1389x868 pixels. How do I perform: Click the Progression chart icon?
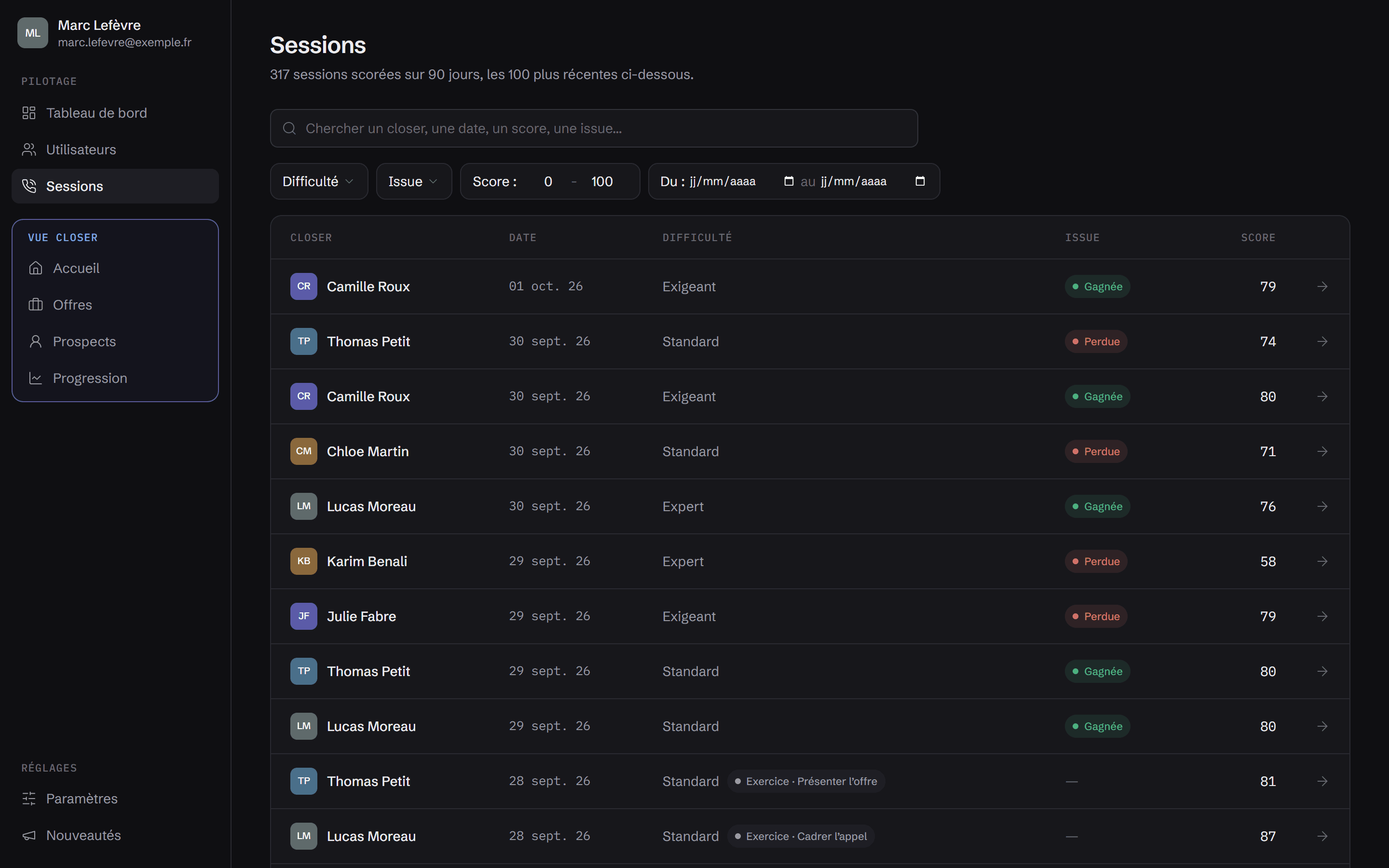click(x=36, y=379)
